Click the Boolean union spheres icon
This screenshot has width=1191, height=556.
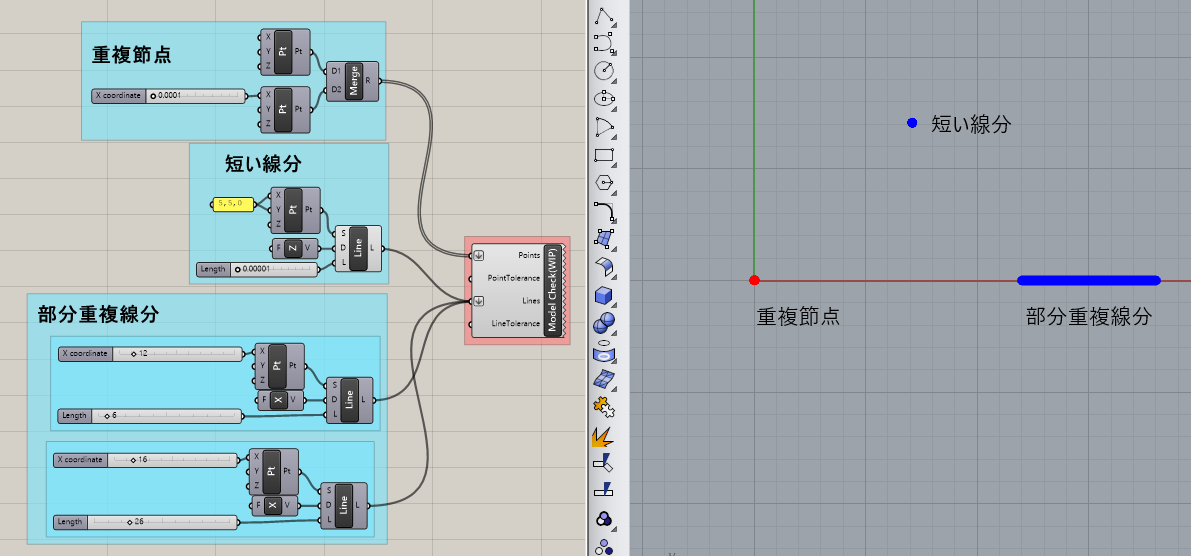604,323
